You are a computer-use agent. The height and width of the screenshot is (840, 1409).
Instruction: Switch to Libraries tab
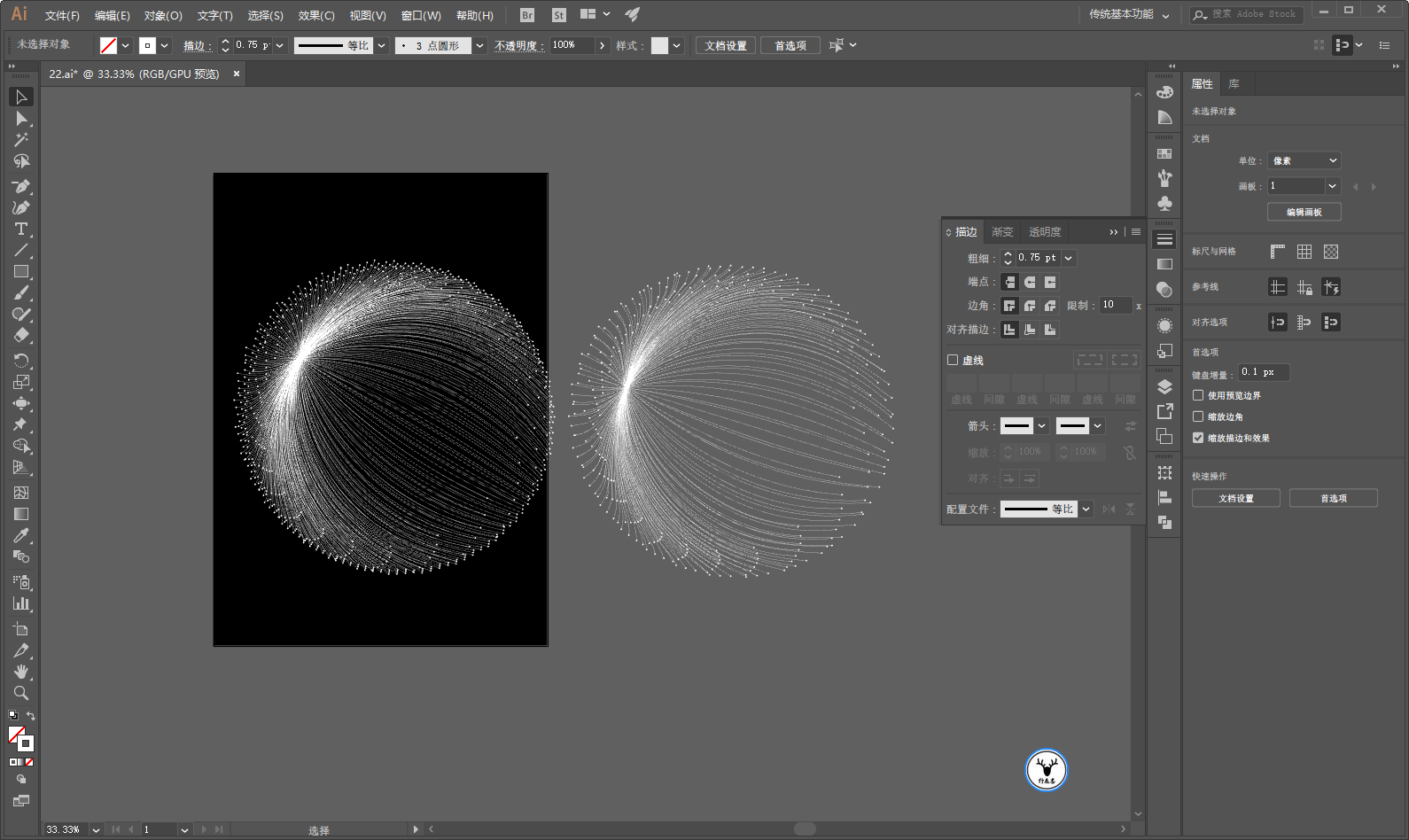[1234, 84]
